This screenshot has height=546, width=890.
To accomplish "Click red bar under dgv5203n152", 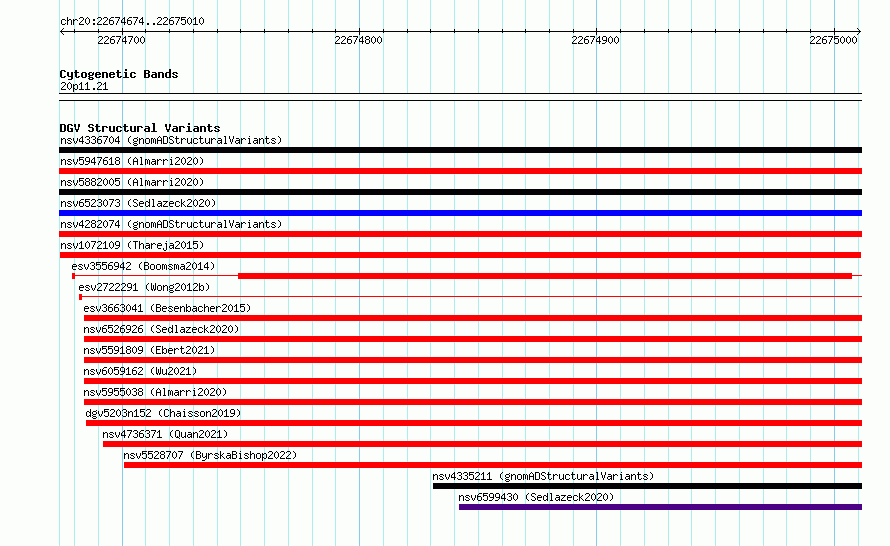I will point(474,423).
